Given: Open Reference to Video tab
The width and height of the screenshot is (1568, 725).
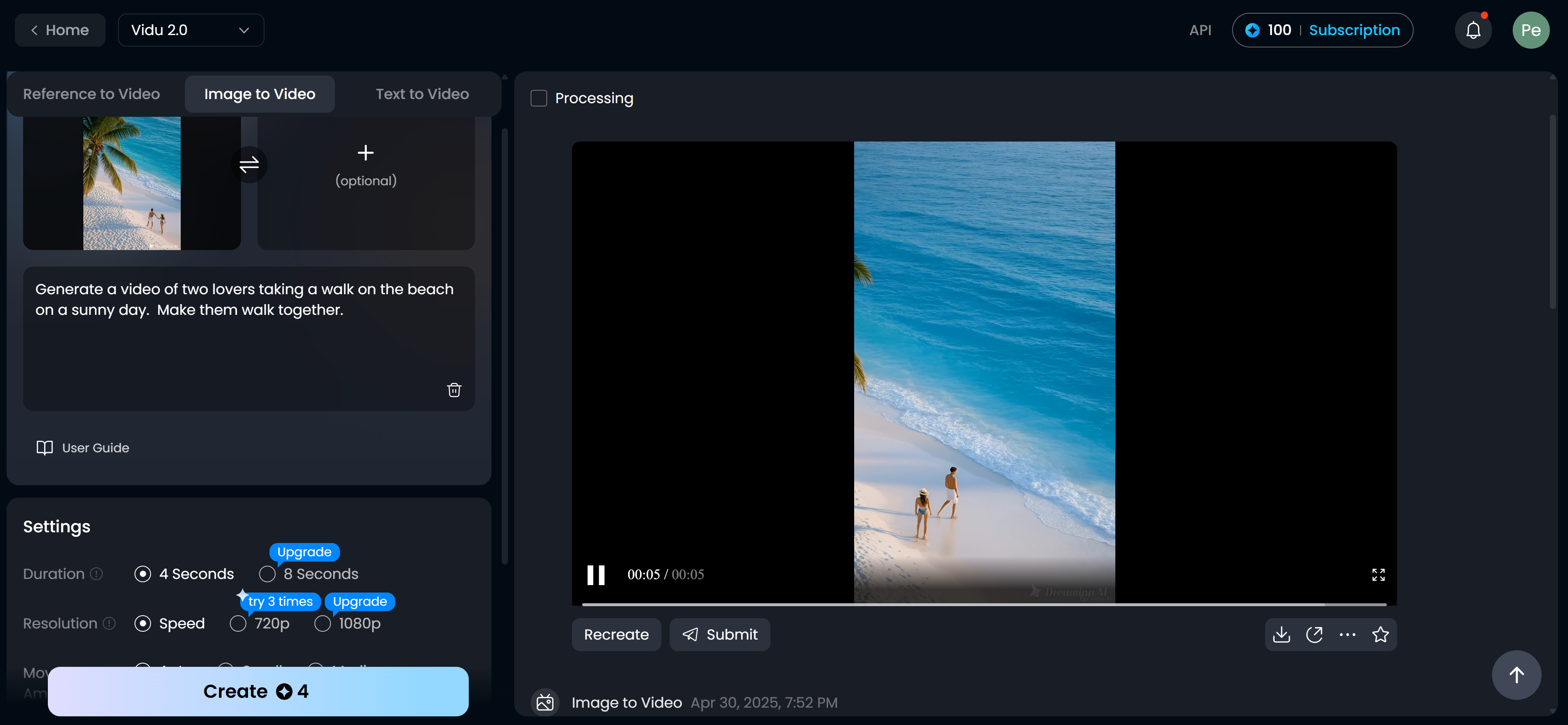Looking at the screenshot, I should pos(91,94).
